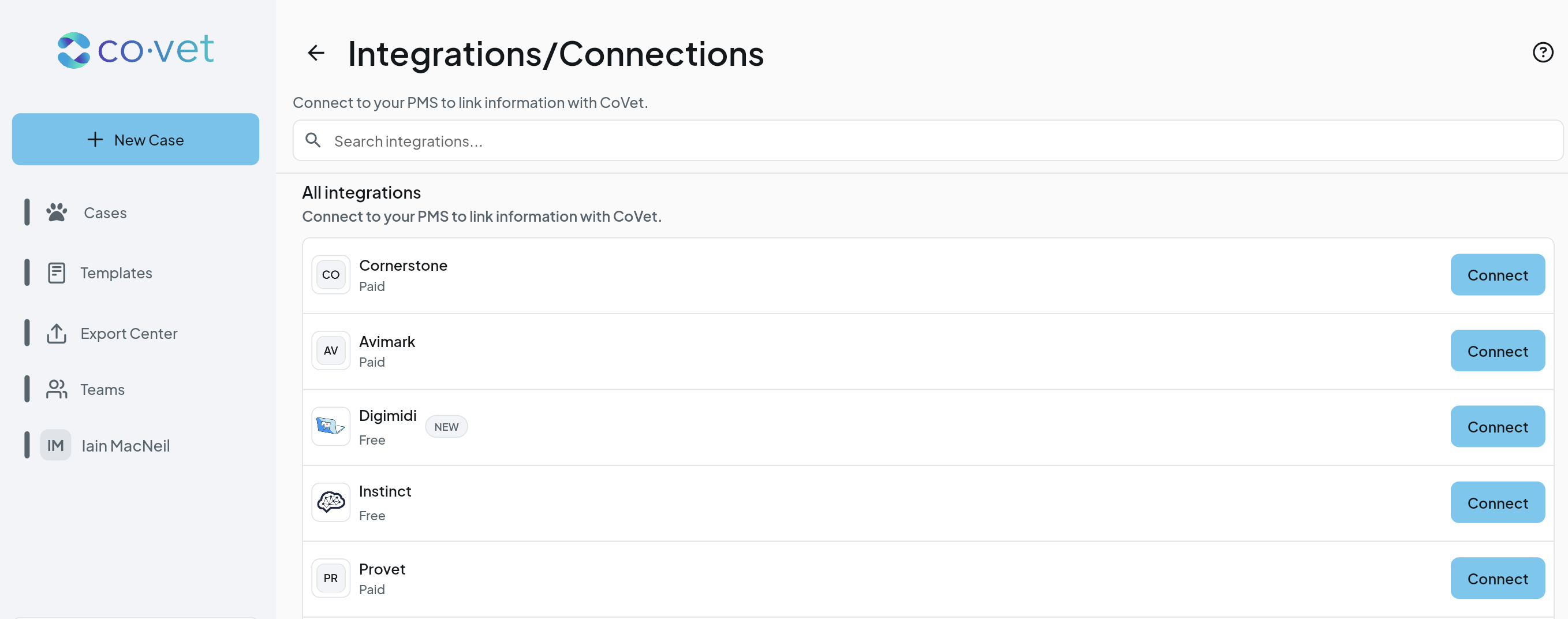This screenshot has height=619, width=1568.
Task: Click the IM user avatar
Action: pyautogui.click(x=55, y=446)
